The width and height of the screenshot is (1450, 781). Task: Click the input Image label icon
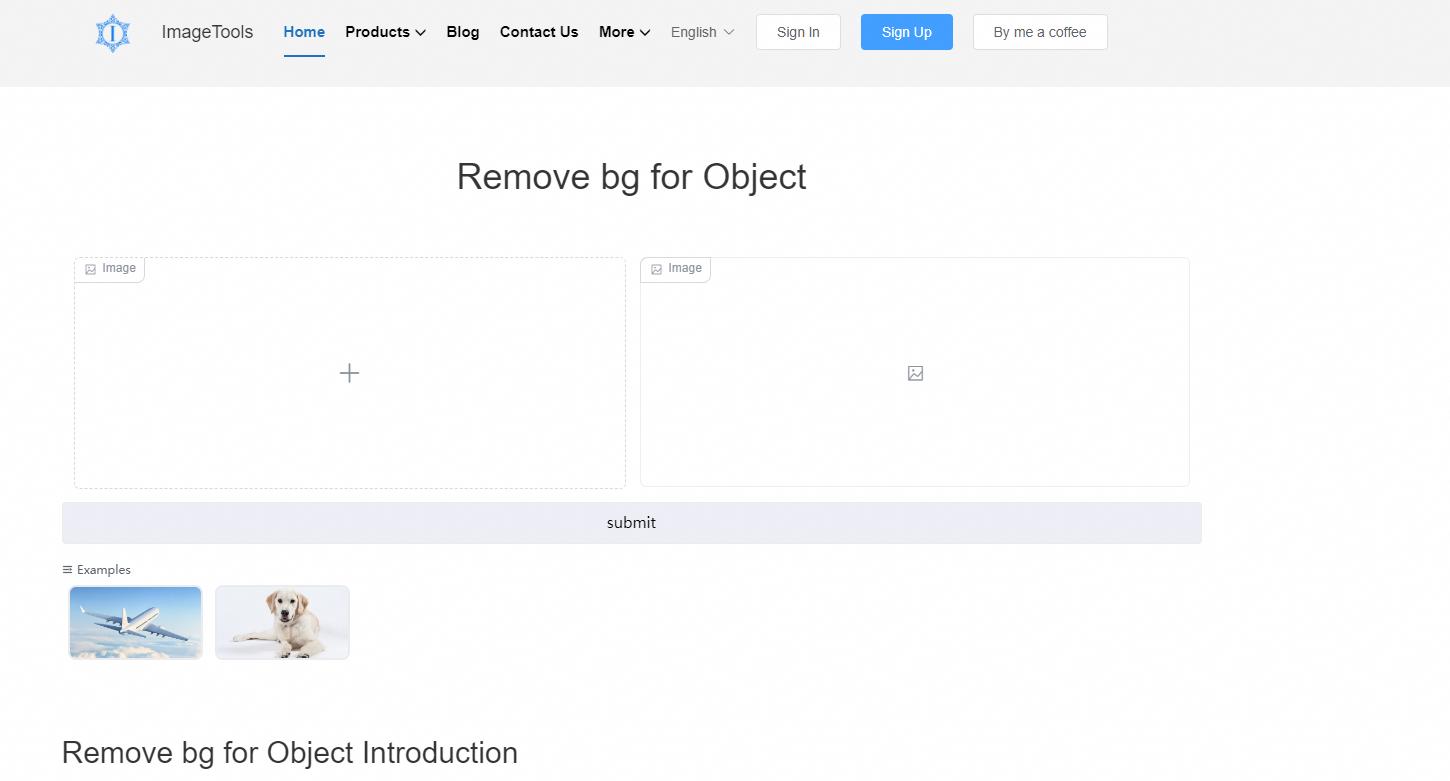click(91, 269)
